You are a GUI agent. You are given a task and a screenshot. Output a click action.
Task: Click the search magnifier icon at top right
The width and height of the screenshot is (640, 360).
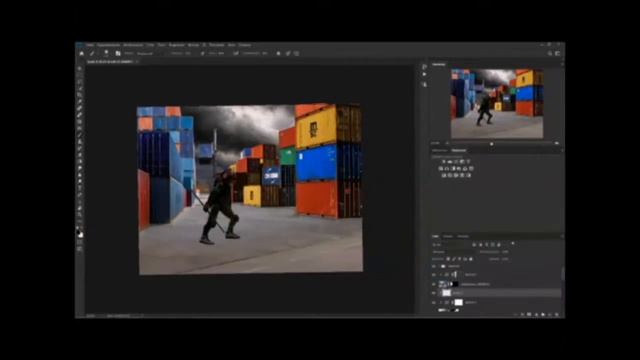tap(550, 53)
